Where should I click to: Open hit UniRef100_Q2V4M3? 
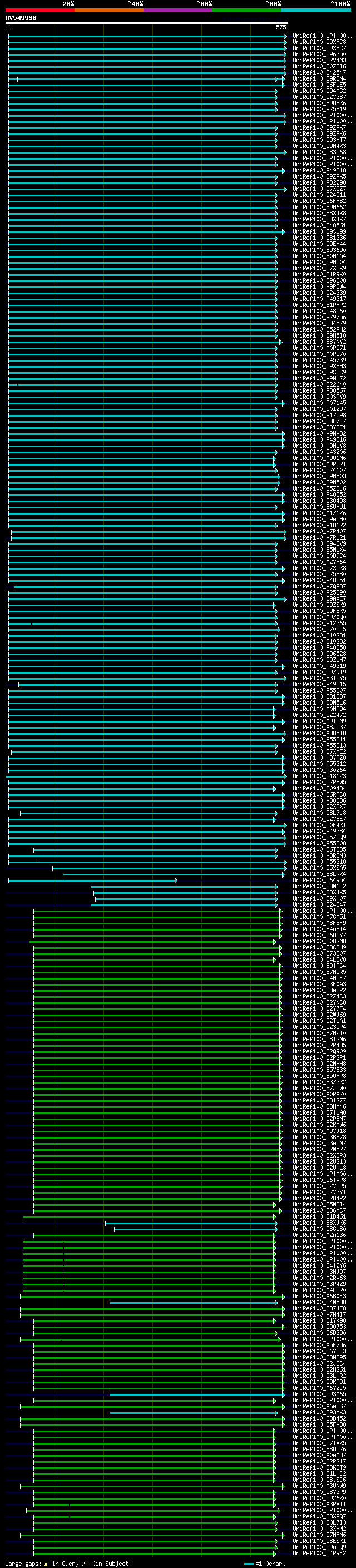tap(319, 60)
